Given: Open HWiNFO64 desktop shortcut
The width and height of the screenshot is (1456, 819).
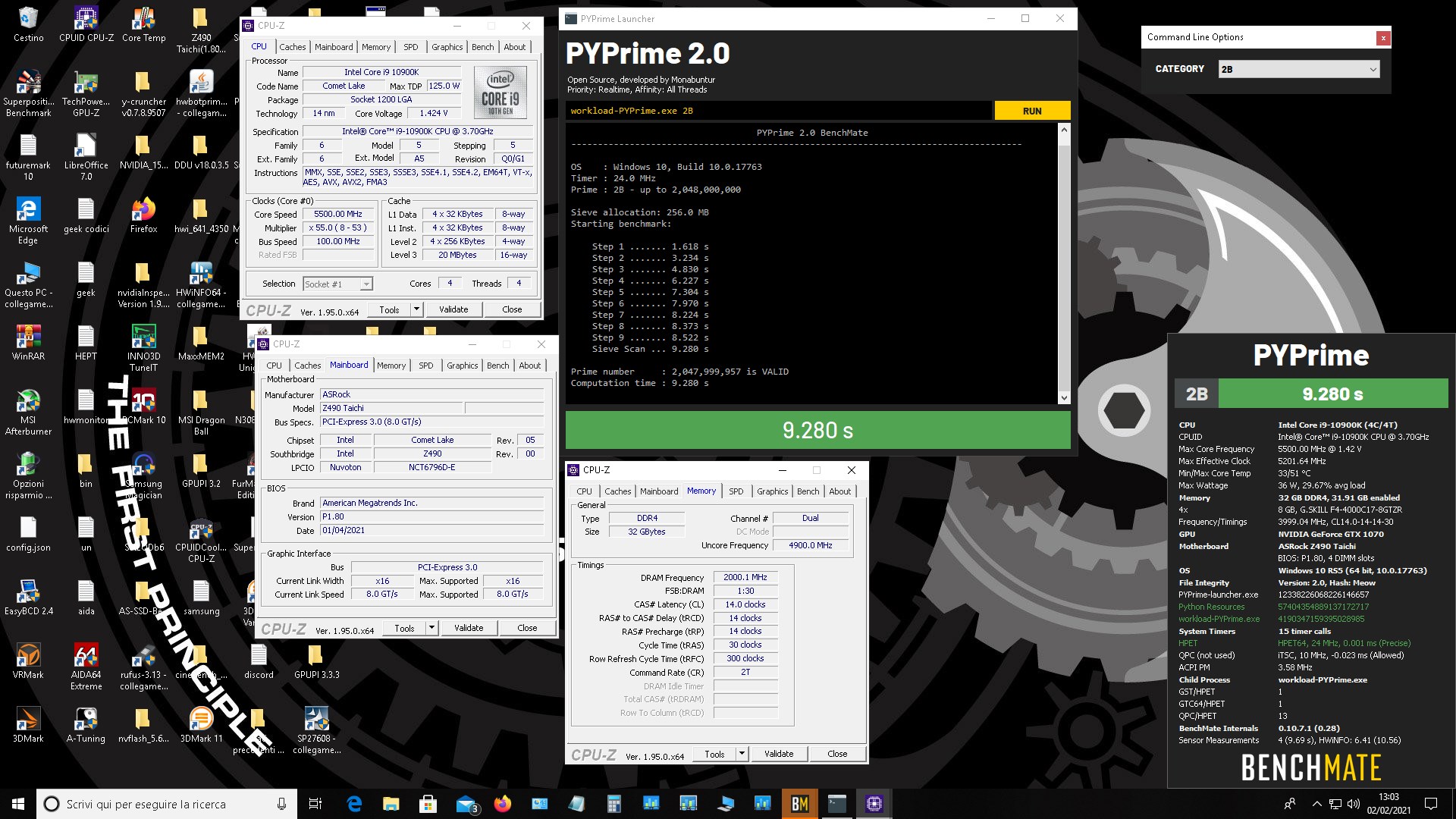Looking at the screenshot, I should coord(201,285).
